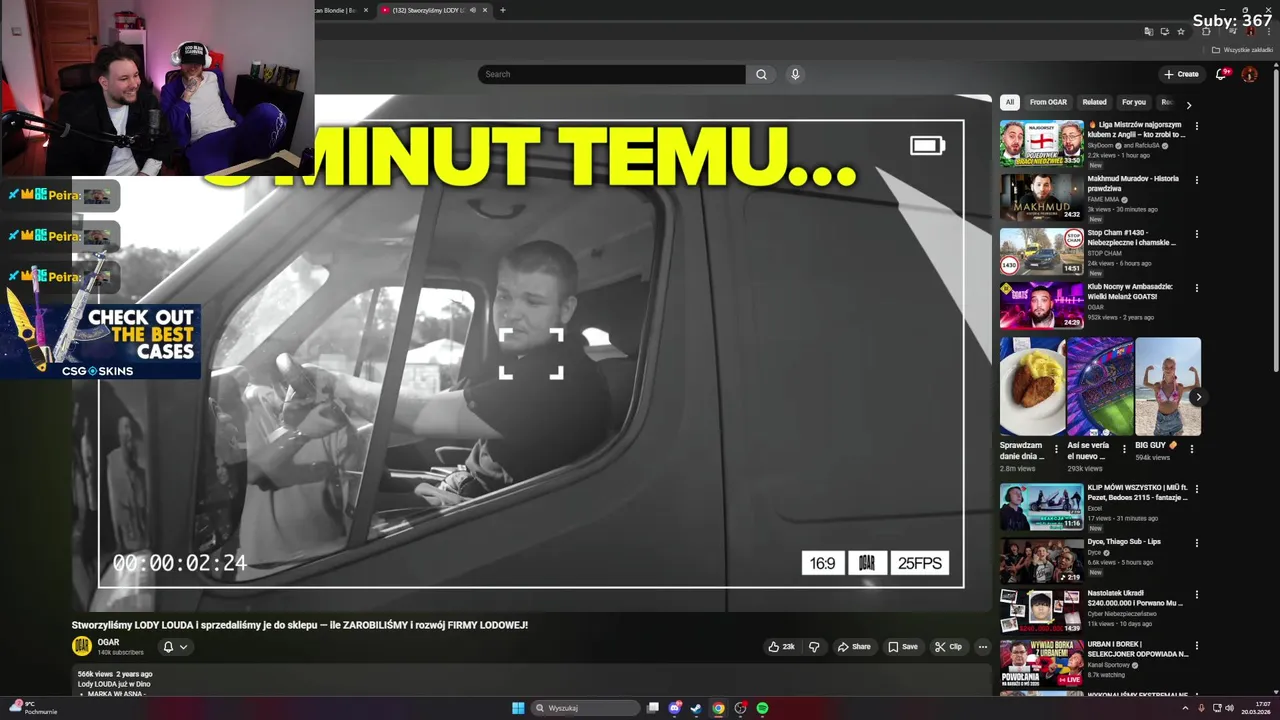This screenshot has height=720, width=1280.
Task: Open options for URBAN I BOREK video
Action: click(x=1196, y=645)
